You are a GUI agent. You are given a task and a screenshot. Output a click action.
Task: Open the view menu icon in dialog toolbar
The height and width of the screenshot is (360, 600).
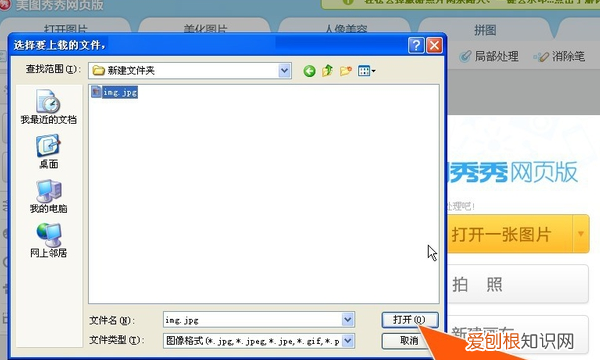click(367, 71)
